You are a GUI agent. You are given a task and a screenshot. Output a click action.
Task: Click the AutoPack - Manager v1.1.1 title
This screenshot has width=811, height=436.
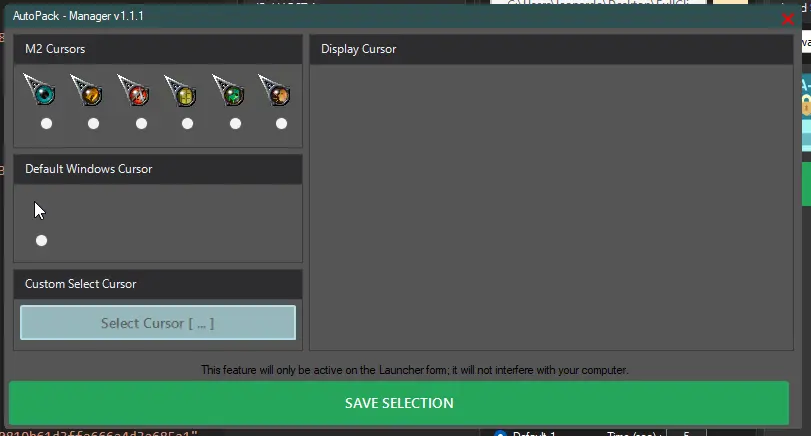click(78, 16)
